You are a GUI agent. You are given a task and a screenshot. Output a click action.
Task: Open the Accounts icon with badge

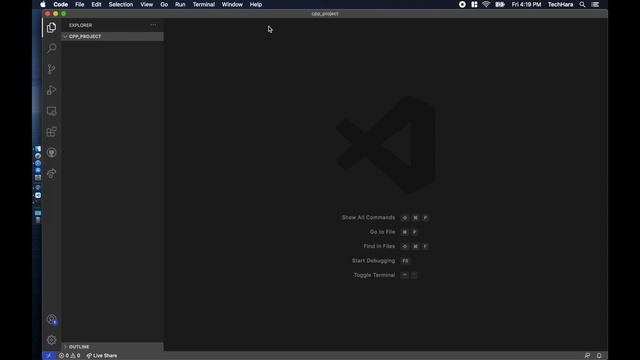pyautogui.click(x=51, y=320)
